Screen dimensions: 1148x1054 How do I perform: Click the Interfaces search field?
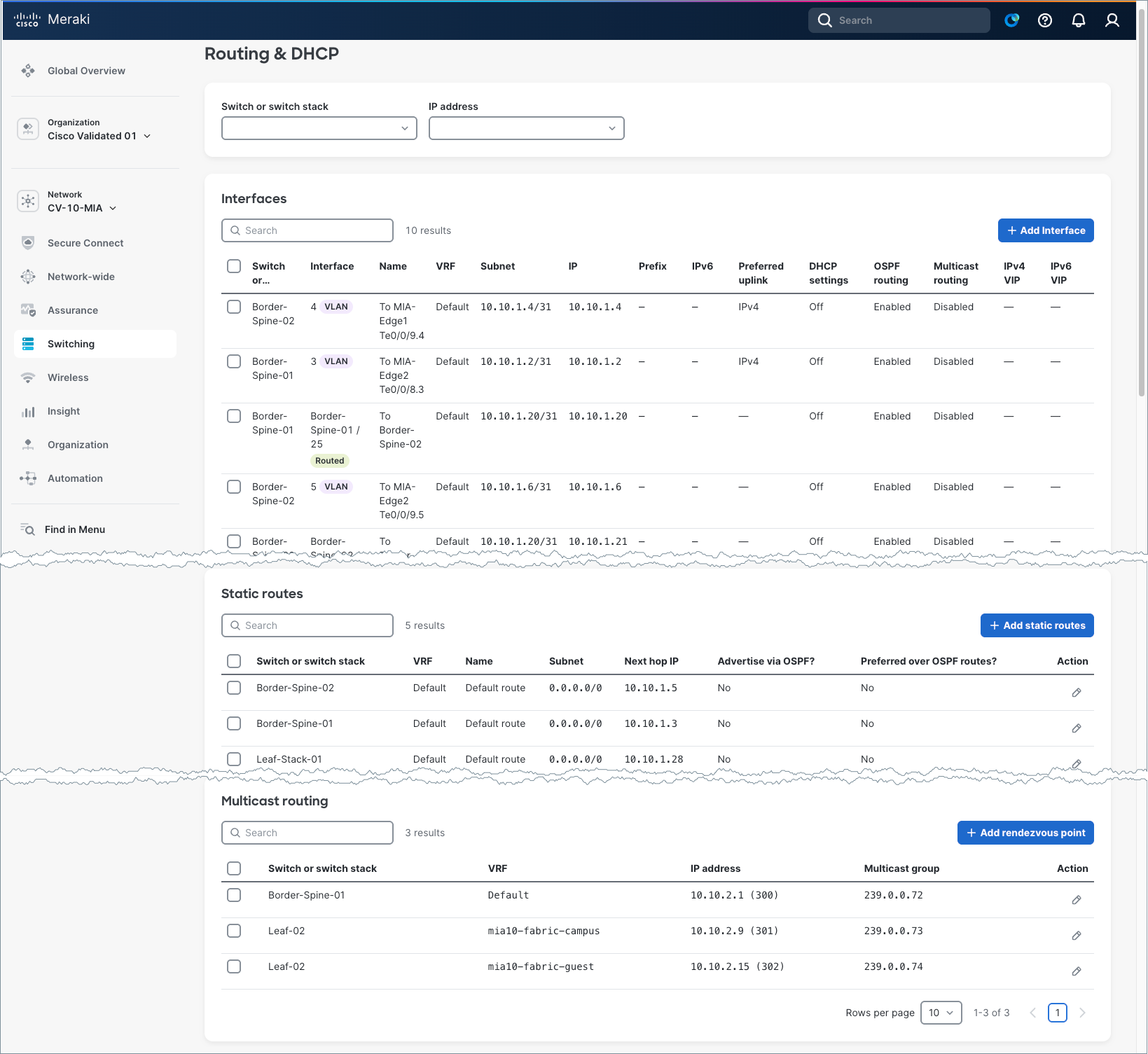[x=307, y=230]
